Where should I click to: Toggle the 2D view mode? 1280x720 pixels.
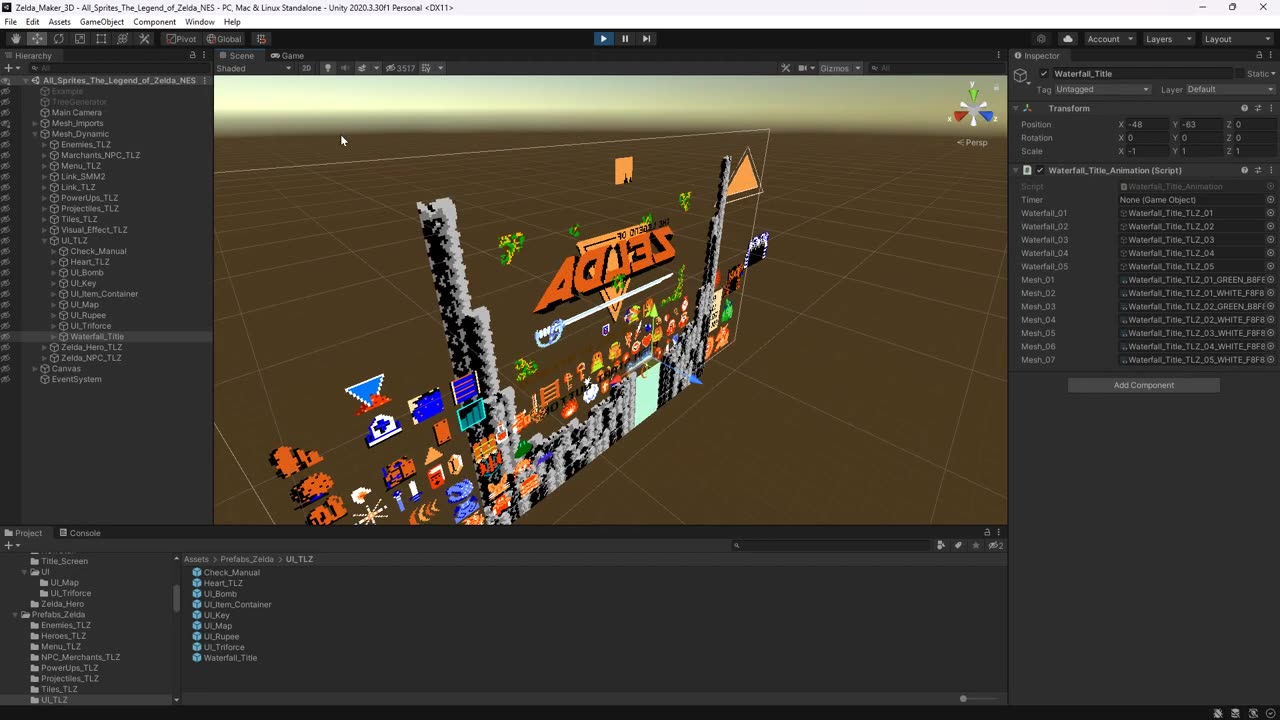307,68
